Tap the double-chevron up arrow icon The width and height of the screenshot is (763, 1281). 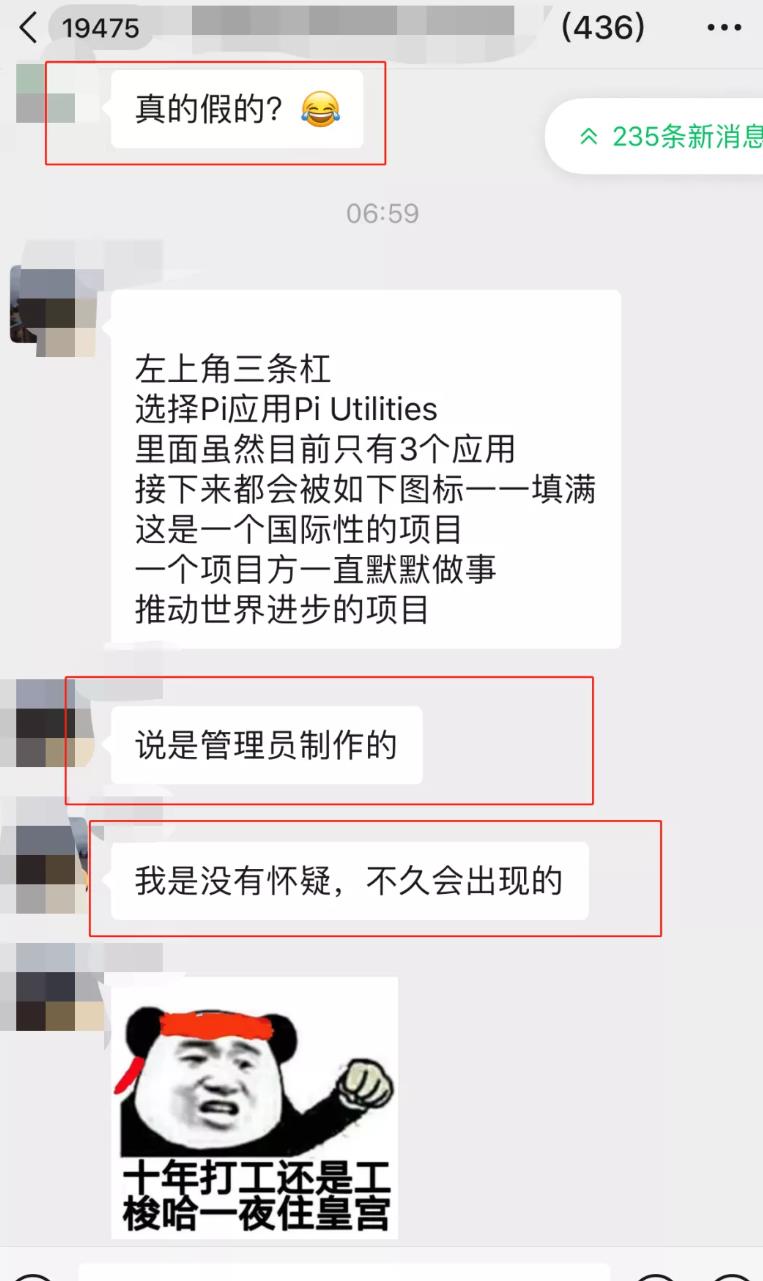[589, 137]
